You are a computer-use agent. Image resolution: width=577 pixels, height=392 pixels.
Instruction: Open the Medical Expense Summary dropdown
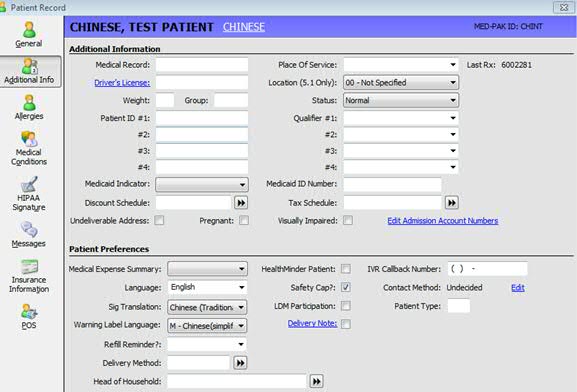tap(207, 269)
